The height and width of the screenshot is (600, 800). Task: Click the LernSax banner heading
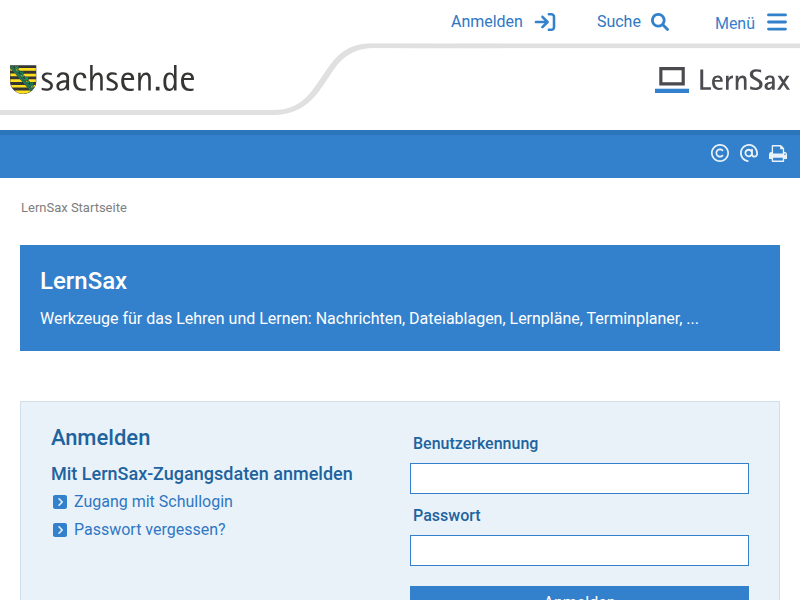(84, 281)
